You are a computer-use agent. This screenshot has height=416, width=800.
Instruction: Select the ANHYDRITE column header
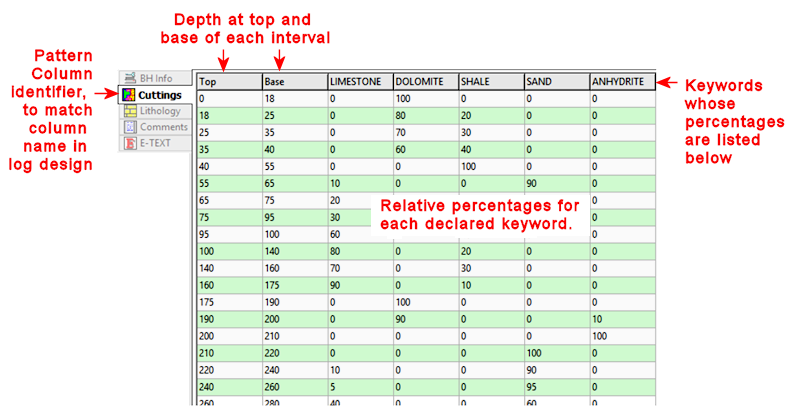click(622, 82)
